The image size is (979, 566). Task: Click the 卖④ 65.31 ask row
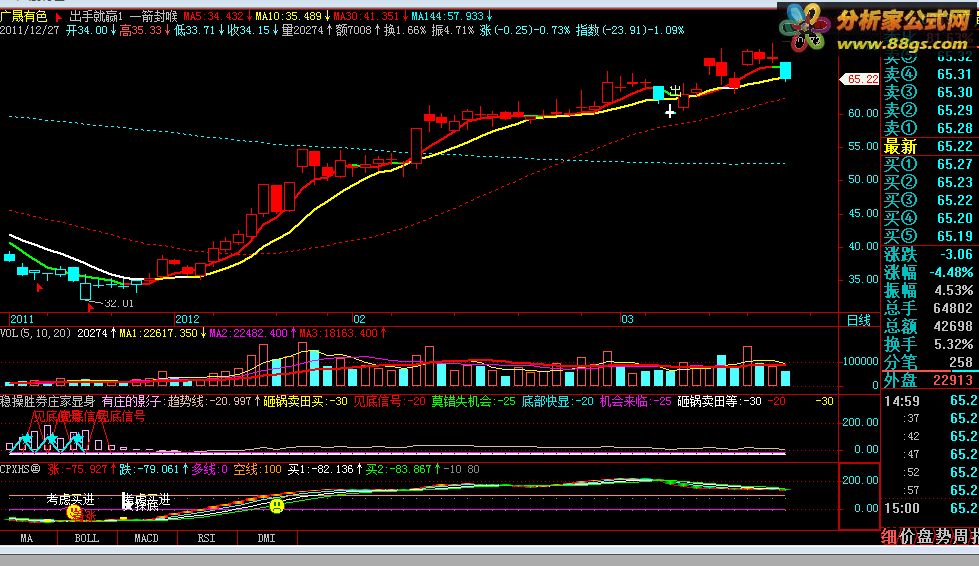(x=928, y=74)
